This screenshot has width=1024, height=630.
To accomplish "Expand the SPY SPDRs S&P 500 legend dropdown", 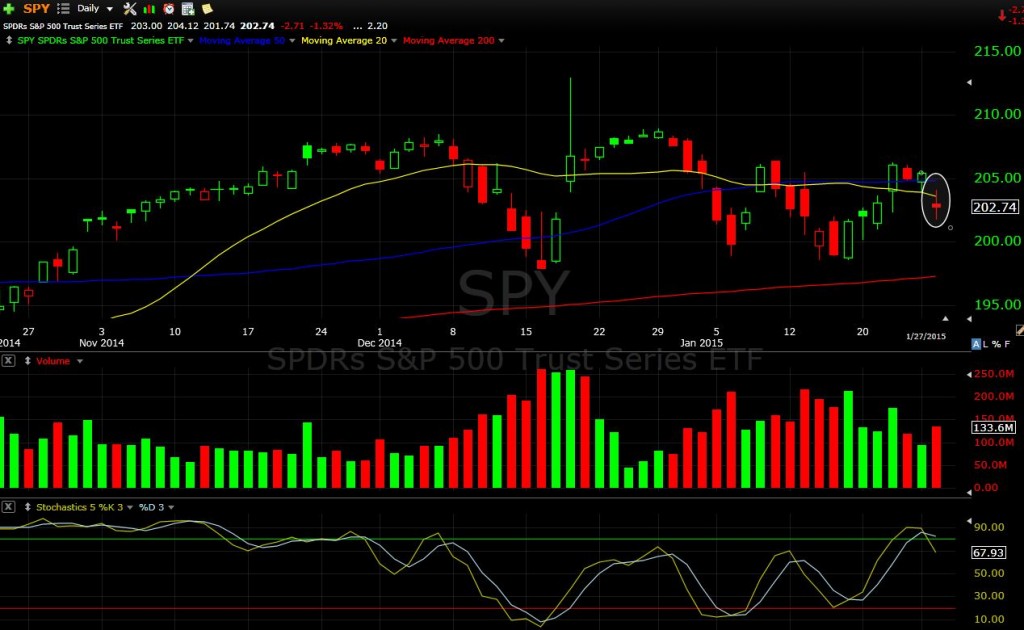I will pos(191,40).
